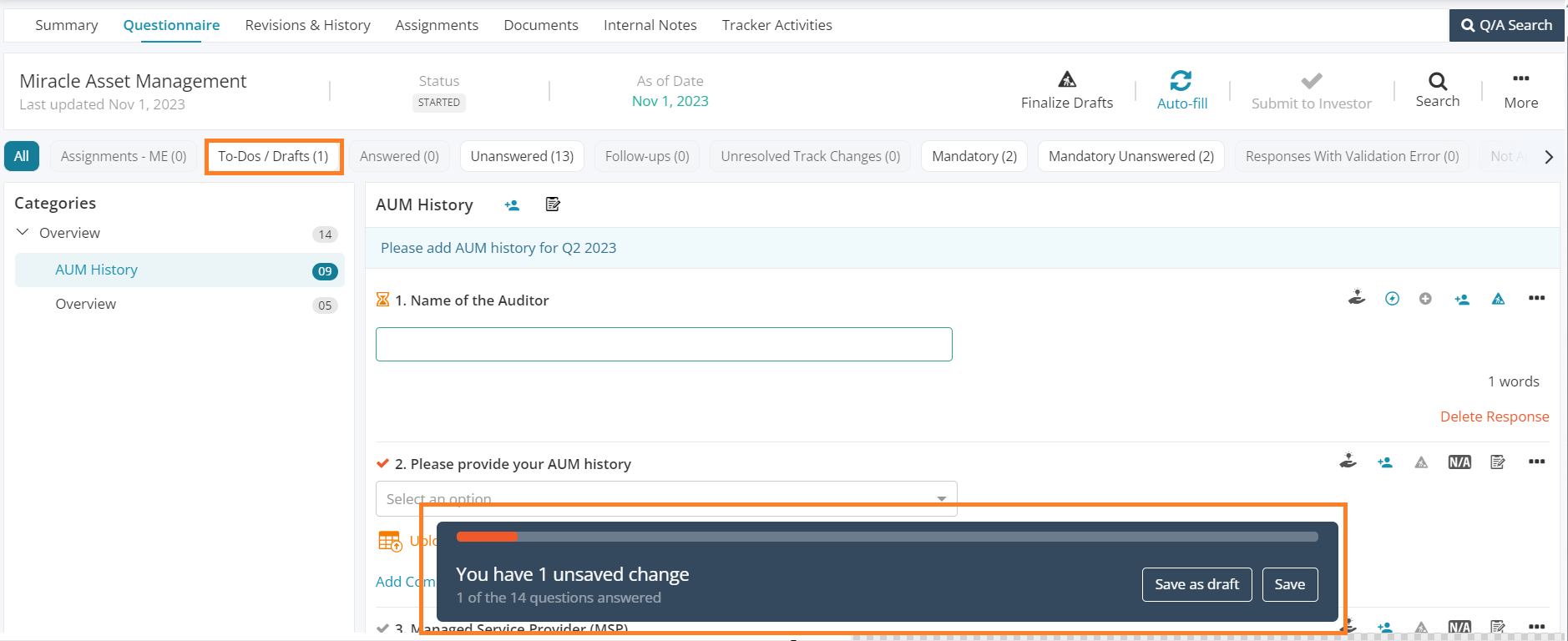
Task: Click the red checkmark on question 2
Action: 382,463
